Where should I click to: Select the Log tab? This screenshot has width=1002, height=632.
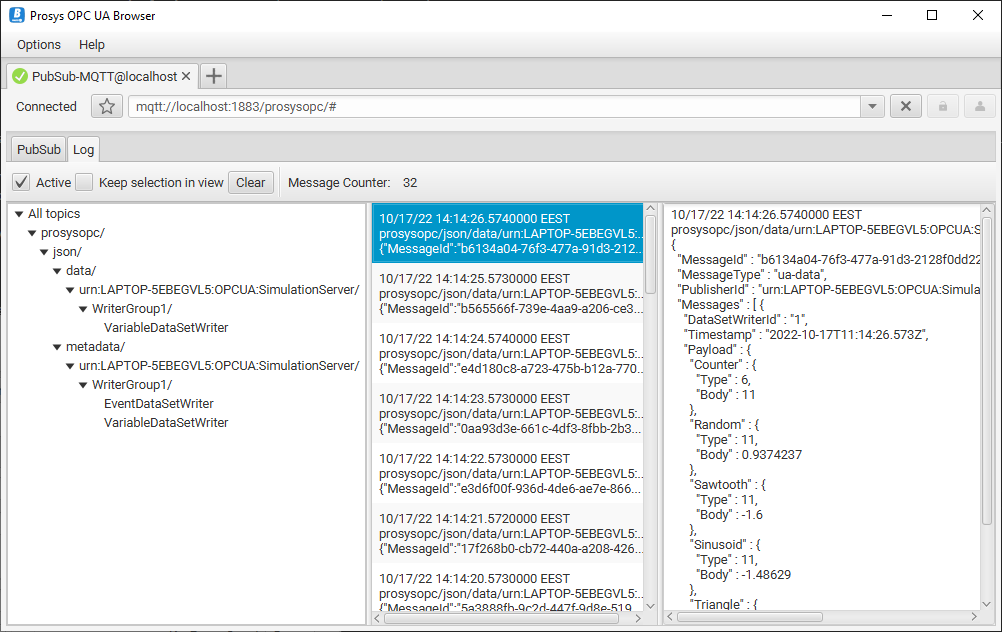coord(83,149)
